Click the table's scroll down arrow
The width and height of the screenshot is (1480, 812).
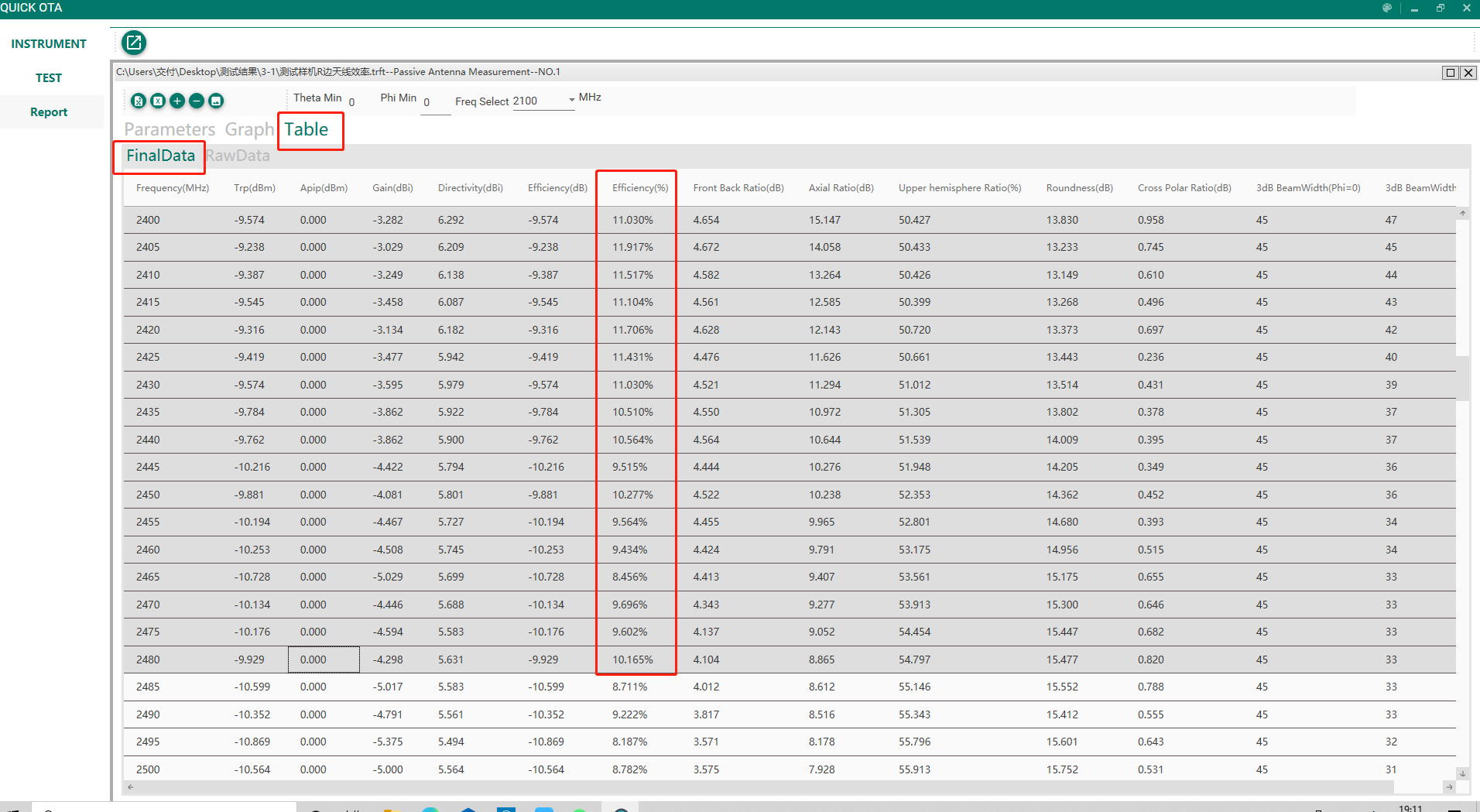[x=1462, y=773]
